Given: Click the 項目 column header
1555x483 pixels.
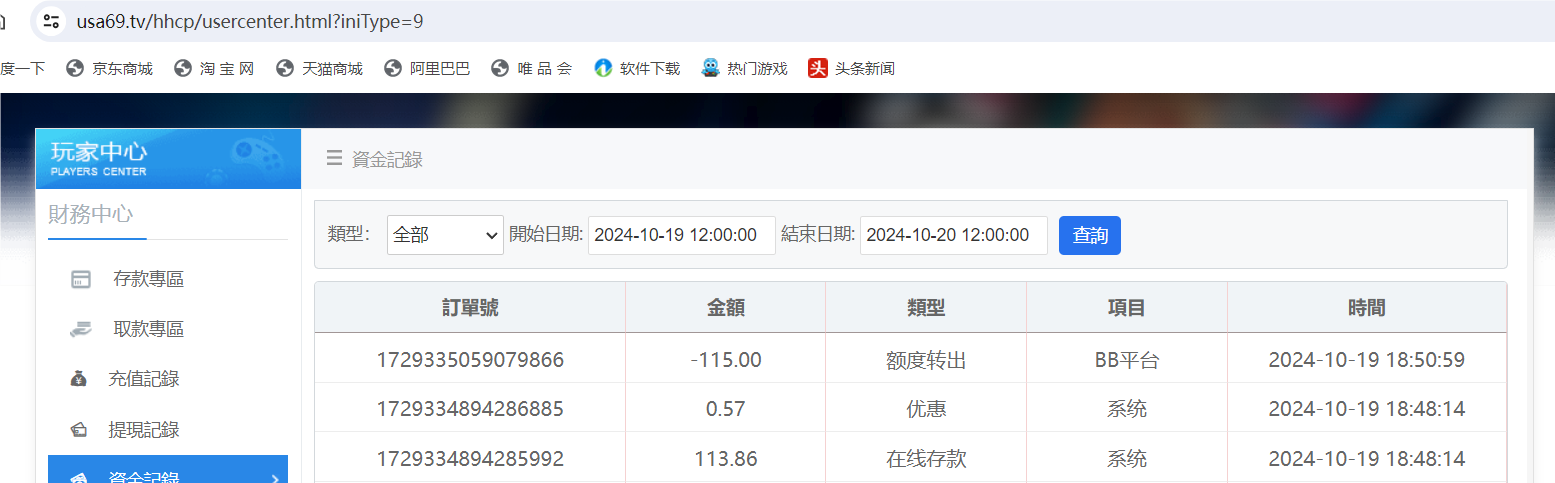Looking at the screenshot, I should (x=1127, y=308).
